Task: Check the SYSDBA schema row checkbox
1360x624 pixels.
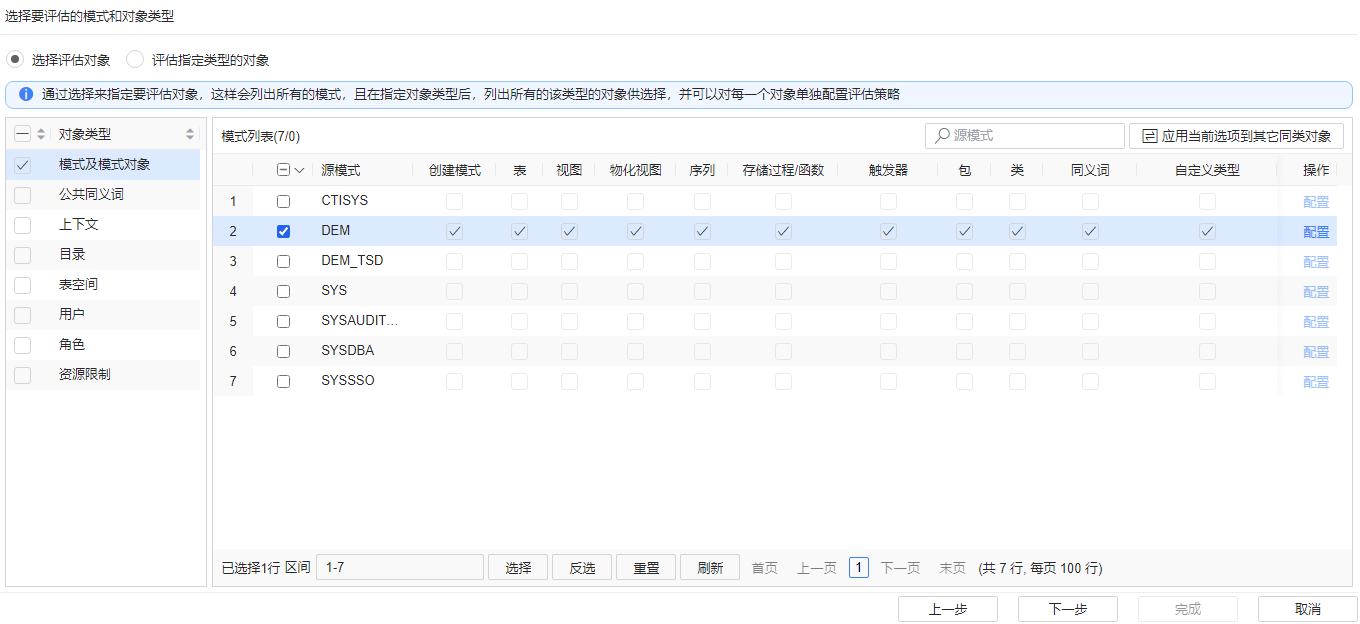Action: click(x=283, y=351)
